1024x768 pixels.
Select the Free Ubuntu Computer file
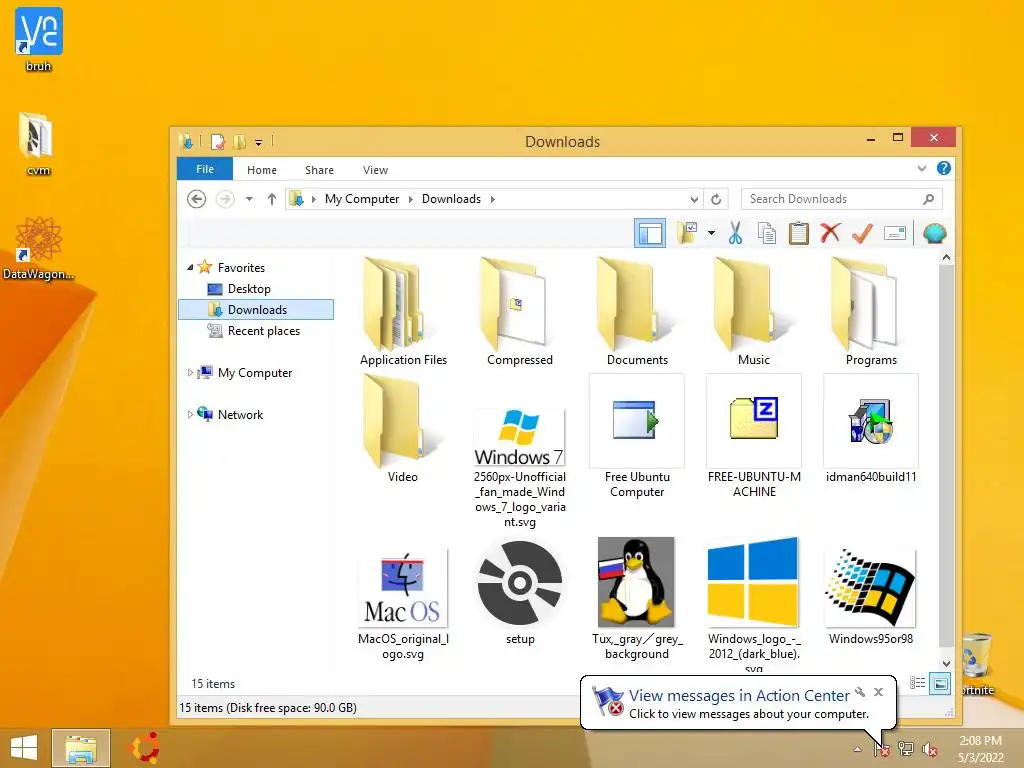coord(637,436)
